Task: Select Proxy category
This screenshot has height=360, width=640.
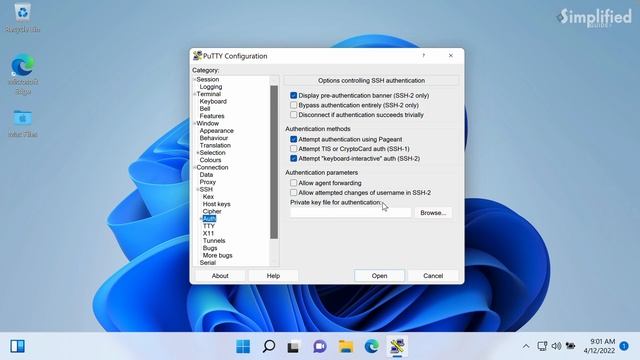Action: [x=207, y=182]
